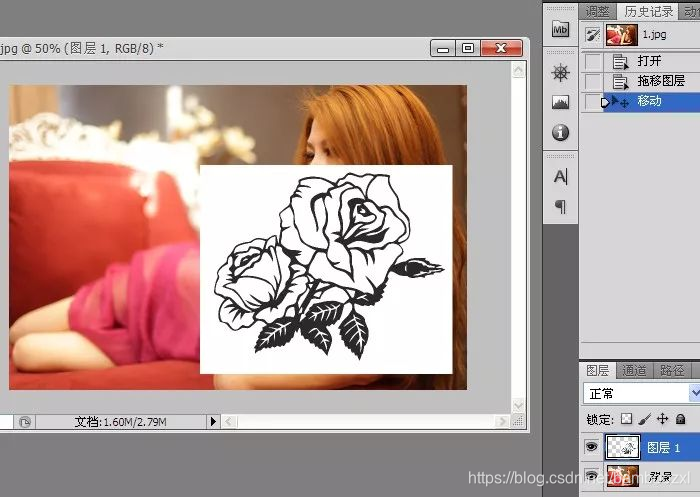Click the 图层 1 layer name
The height and width of the screenshot is (497, 700).
[663, 447]
